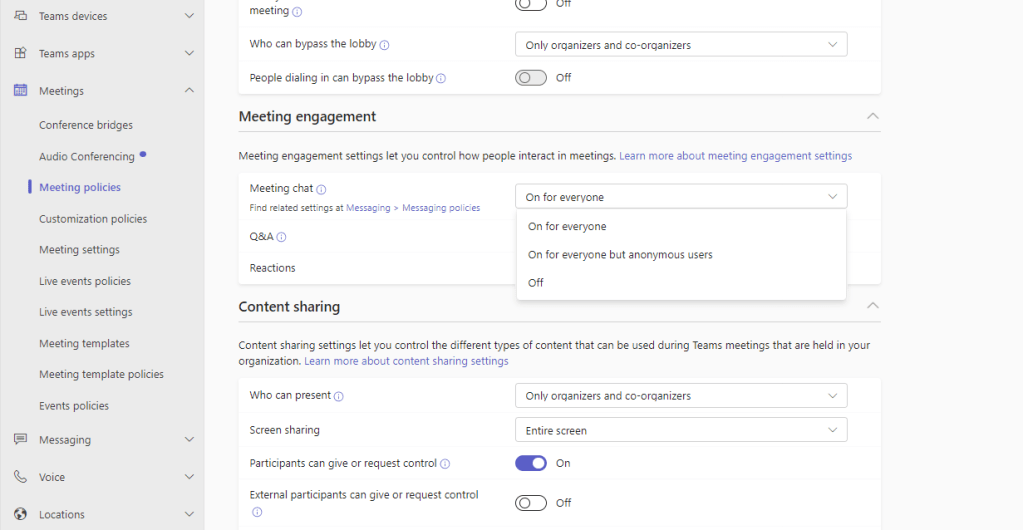1023x530 pixels.
Task: Click the Meetings calendar icon in sidebar
Action: click(20, 91)
